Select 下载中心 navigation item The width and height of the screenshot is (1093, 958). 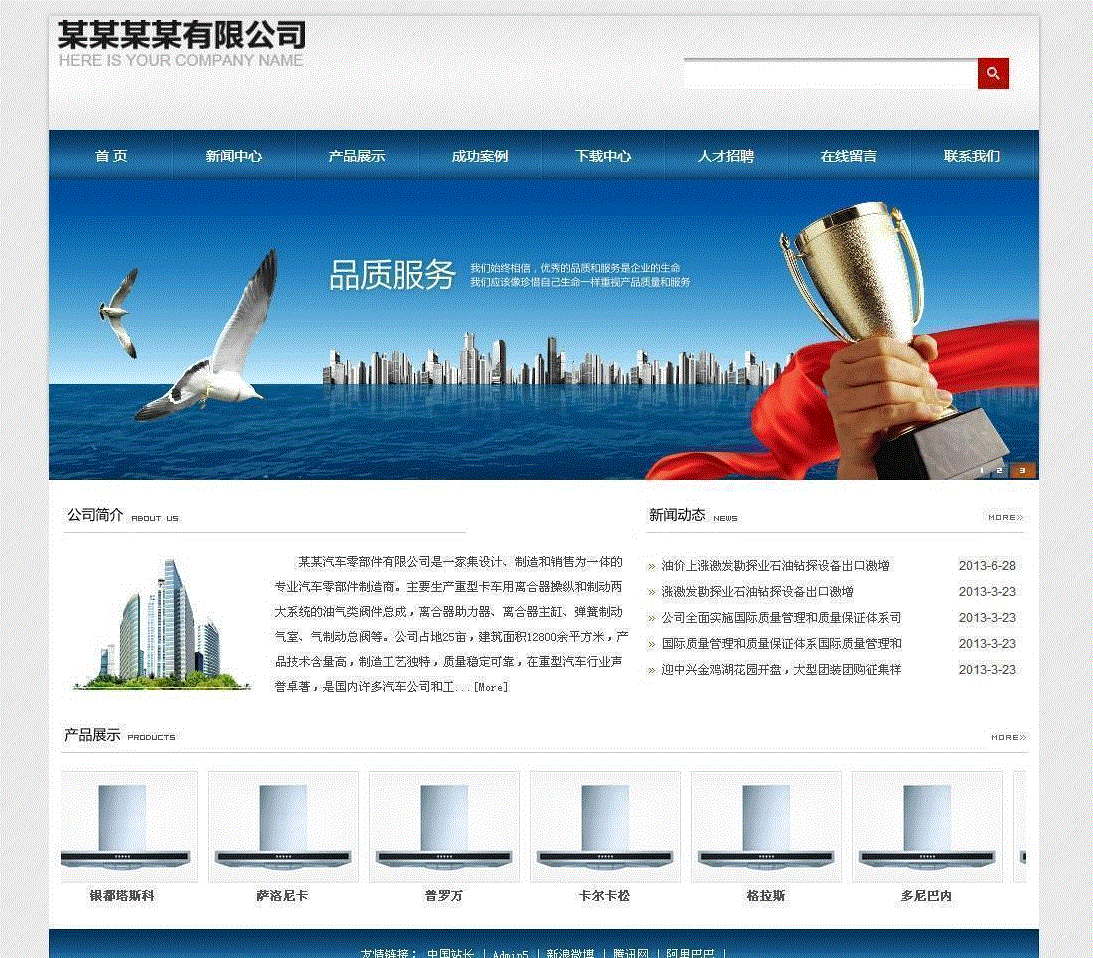603,156
